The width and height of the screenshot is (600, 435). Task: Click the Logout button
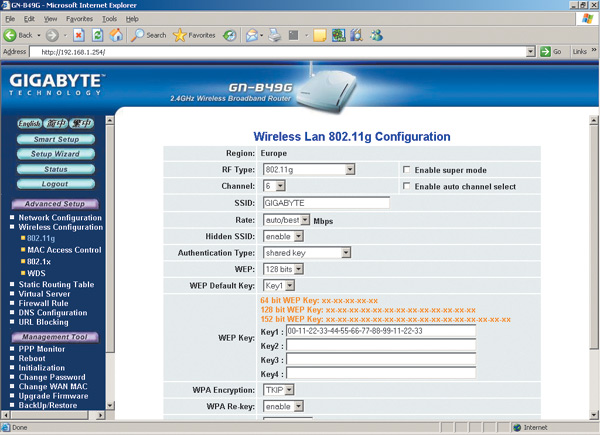click(55, 184)
